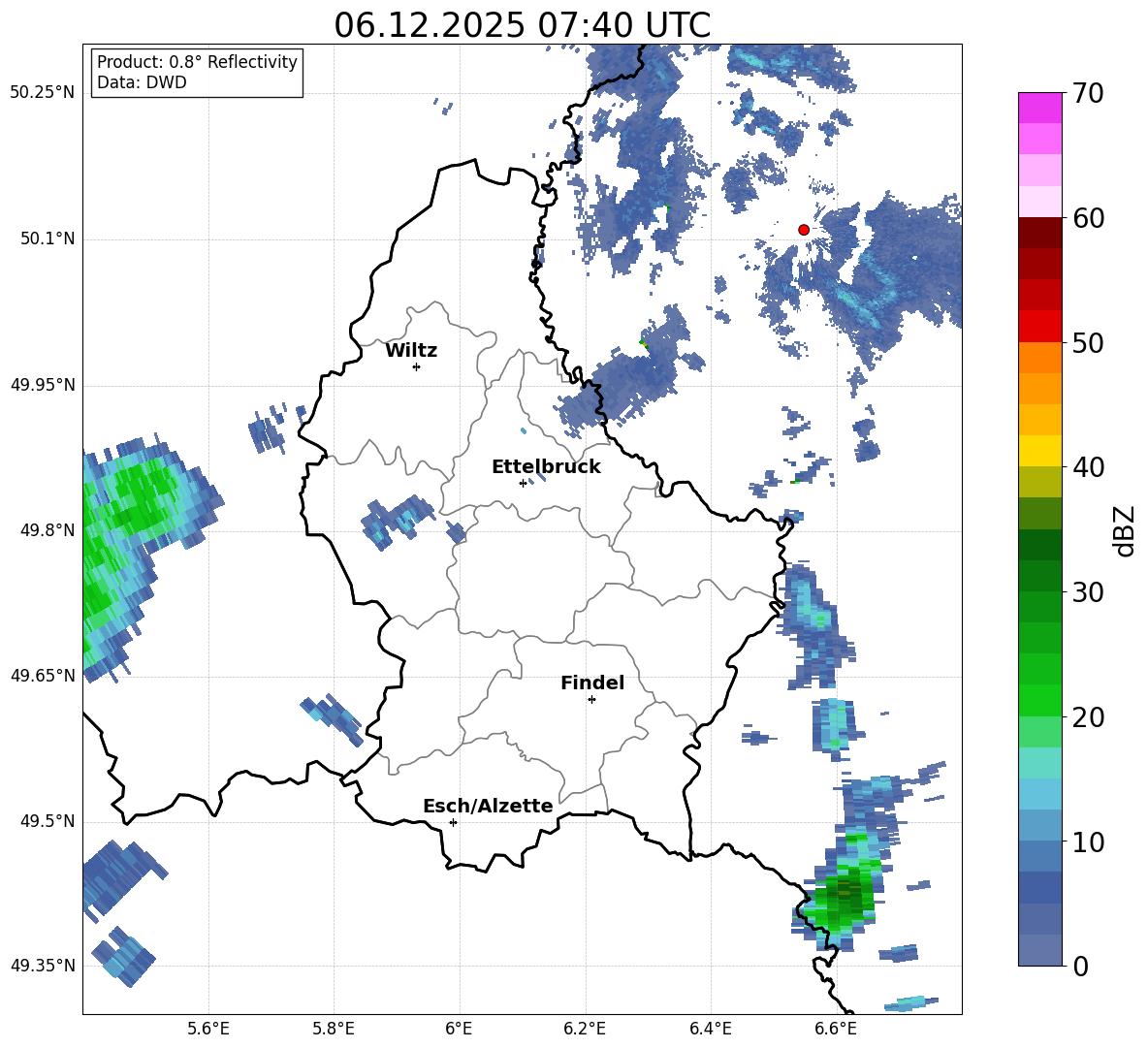Click the cross marker below Esch/Alzette
1148x1048 pixels.
click(x=453, y=822)
